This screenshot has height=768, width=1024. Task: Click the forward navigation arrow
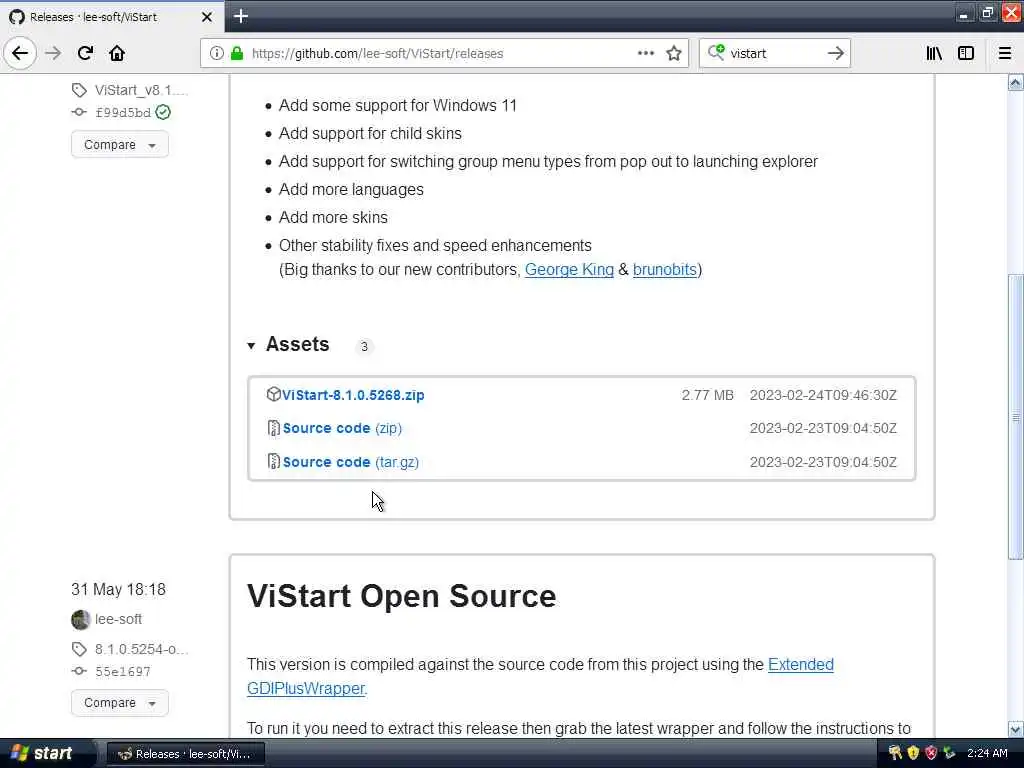tap(53, 53)
